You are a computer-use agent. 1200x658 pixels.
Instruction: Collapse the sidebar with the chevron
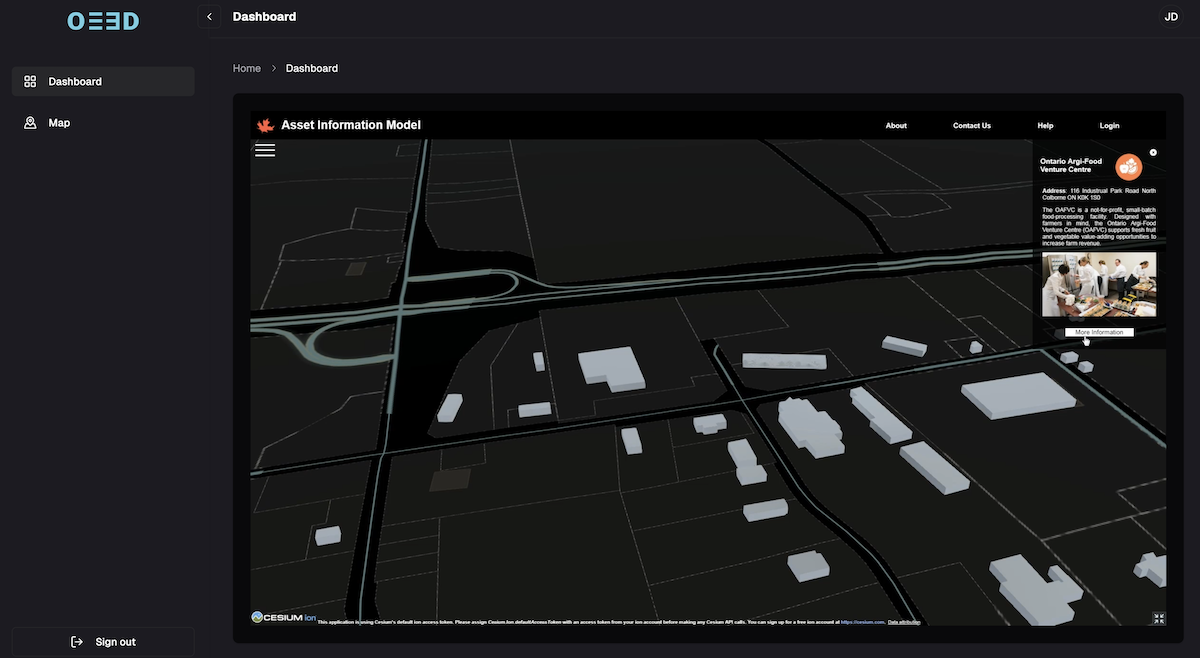[209, 17]
